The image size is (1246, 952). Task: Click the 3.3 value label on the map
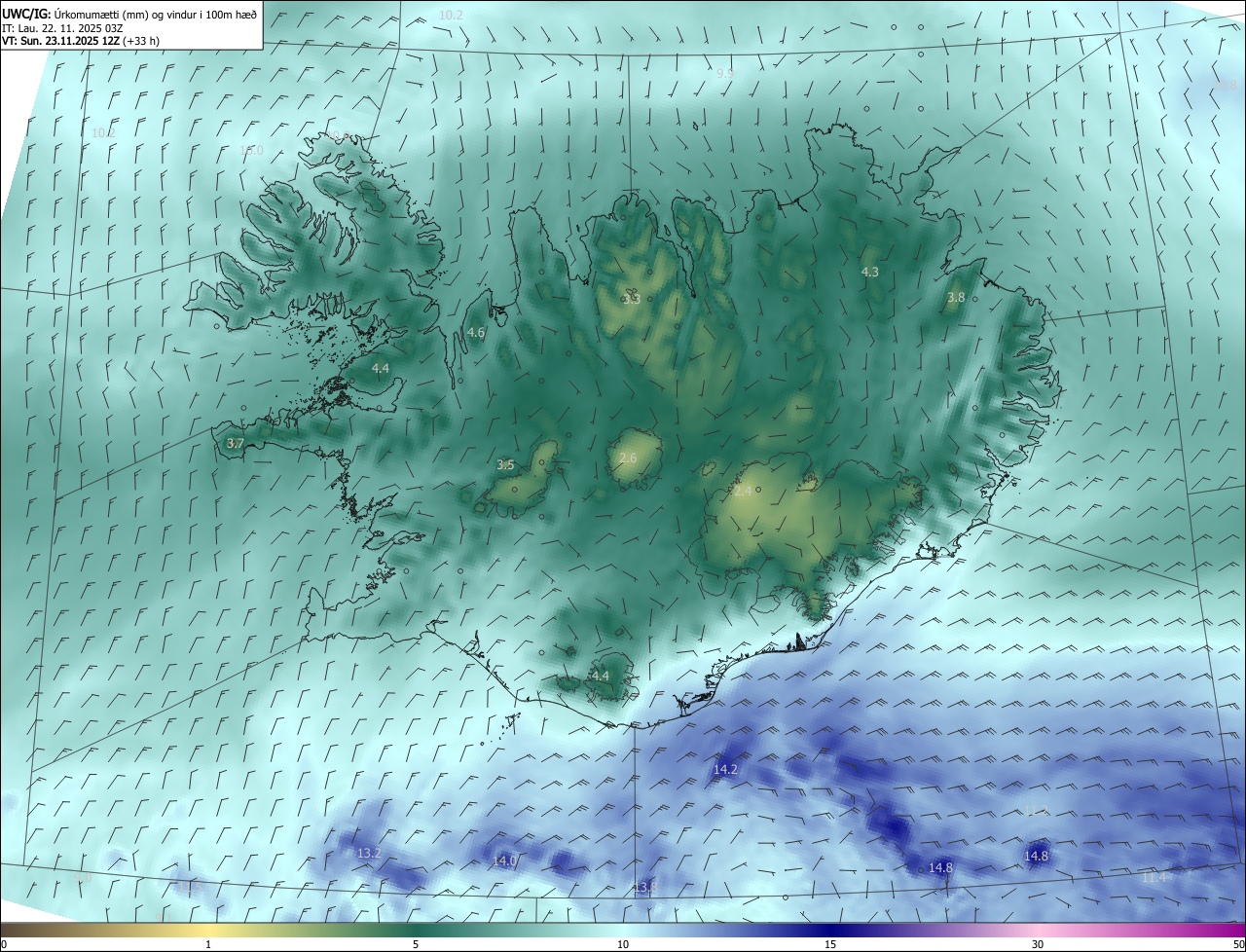pyautogui.click(x=631, y=300)
